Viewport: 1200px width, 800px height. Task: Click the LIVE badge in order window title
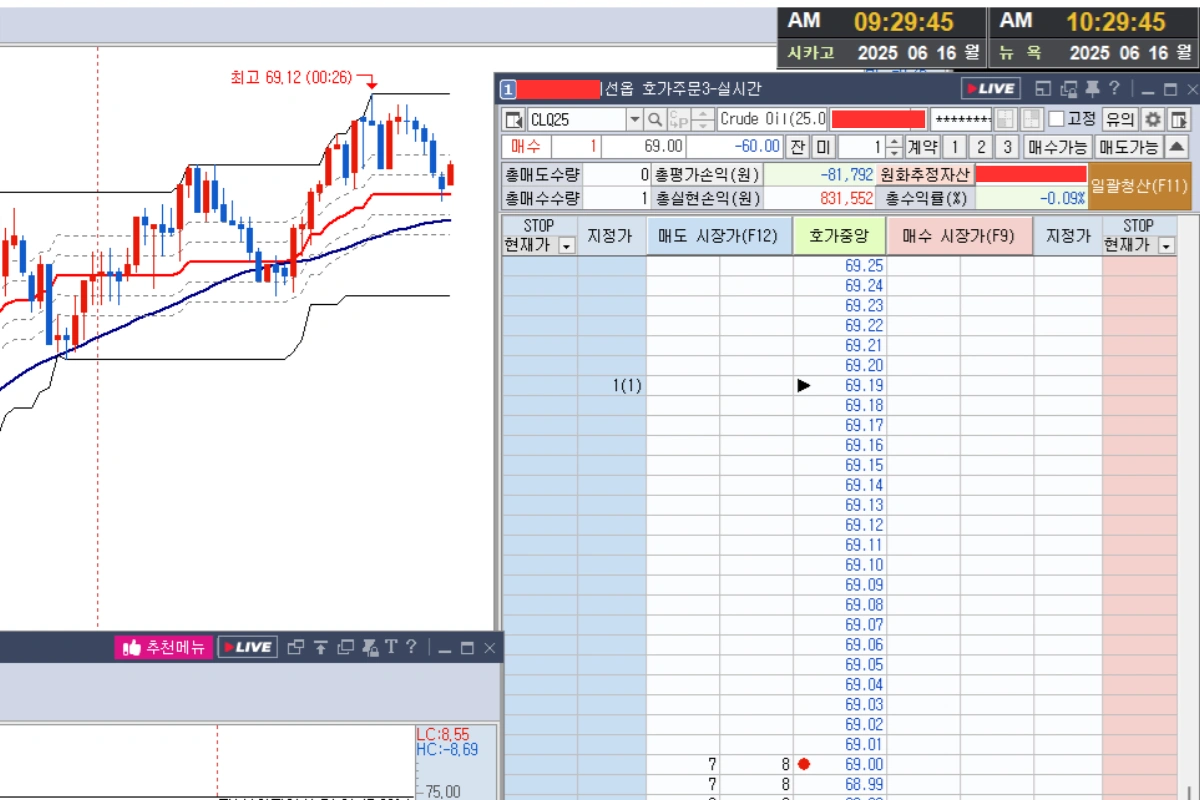pyautogui.click(x=990, y=89)
